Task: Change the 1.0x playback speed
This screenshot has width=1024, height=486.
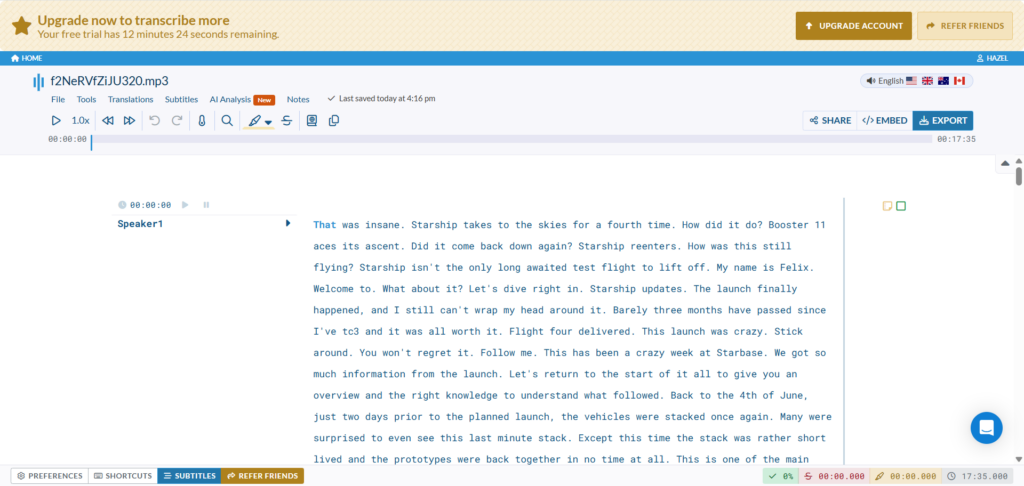Action: 80,121
